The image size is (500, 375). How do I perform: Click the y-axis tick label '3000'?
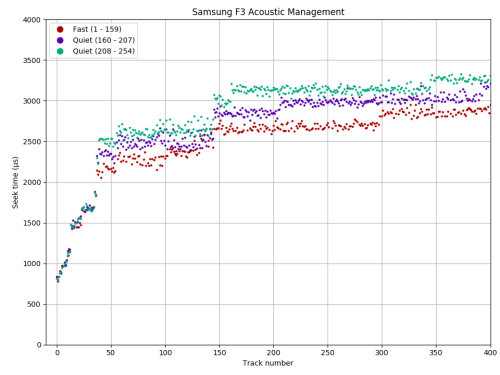tap(32, 101)
